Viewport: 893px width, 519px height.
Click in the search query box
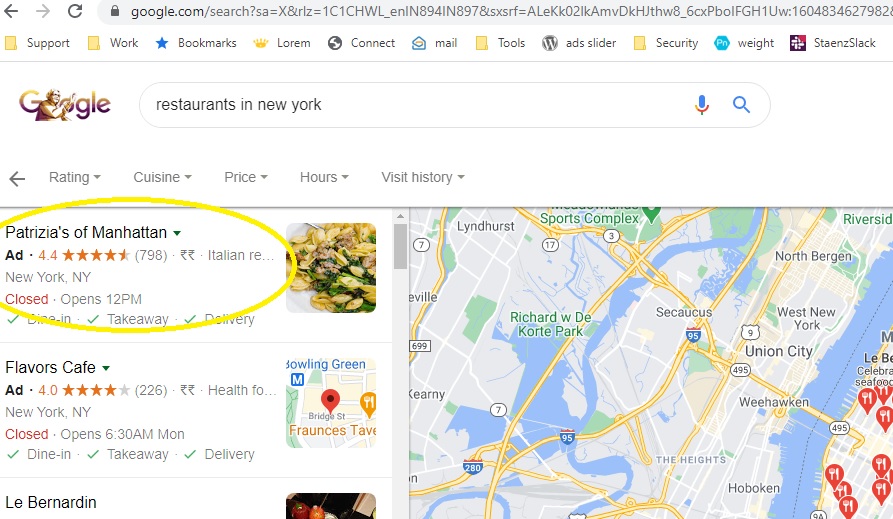click(416, 105)
